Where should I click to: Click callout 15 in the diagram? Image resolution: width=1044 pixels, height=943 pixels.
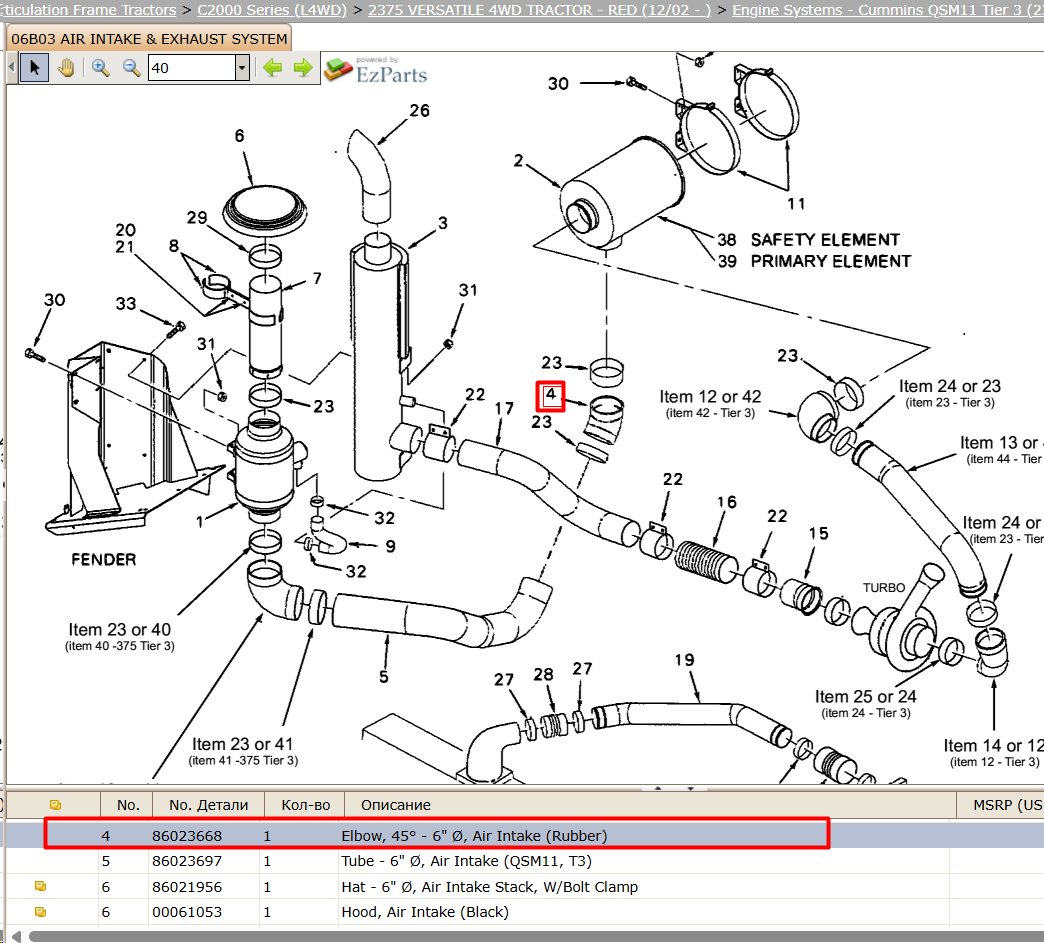click(x=818, y=533)
